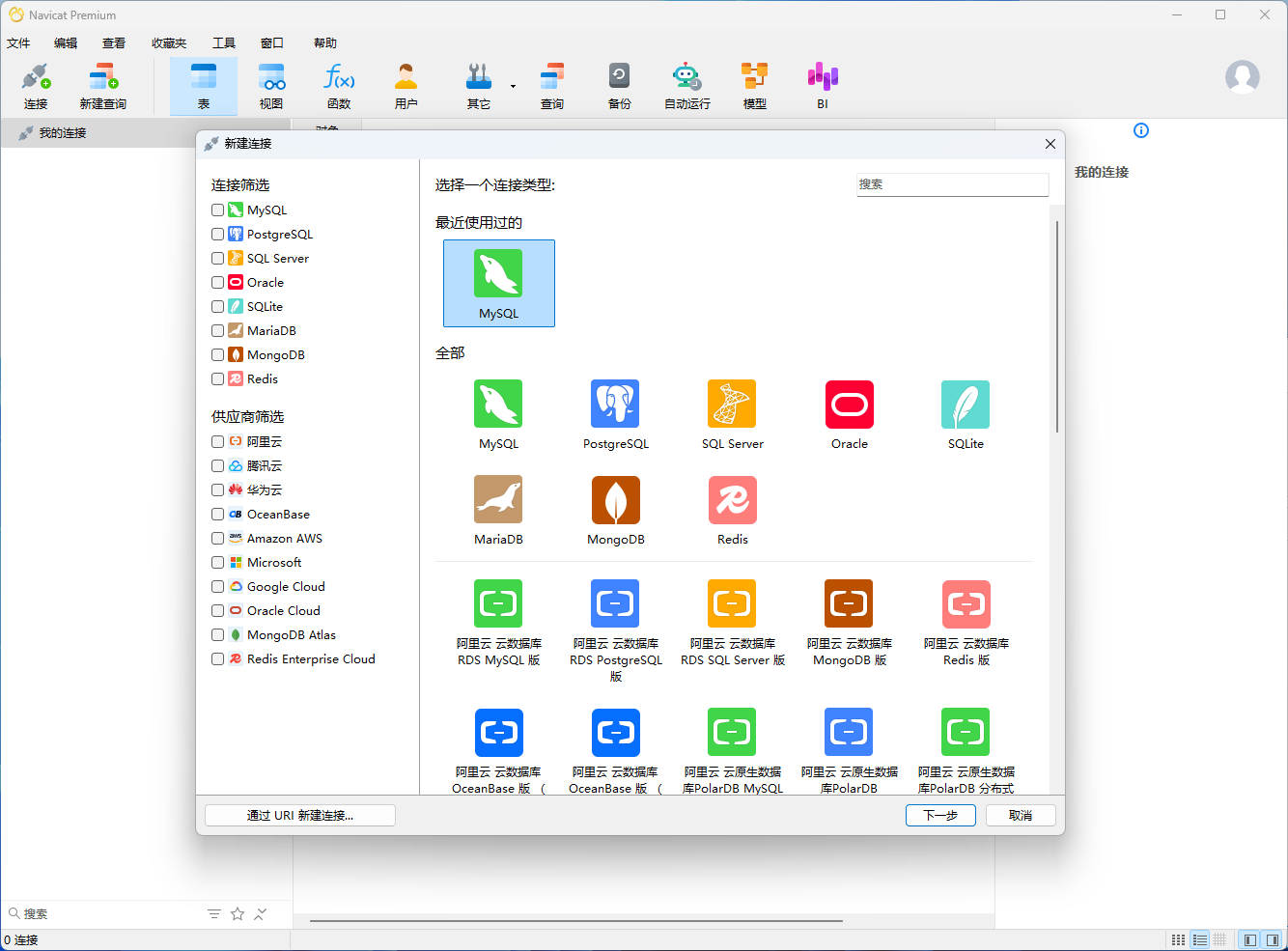
Task: Select PostgreSQL connection type icon
Action: coord(615,405)
